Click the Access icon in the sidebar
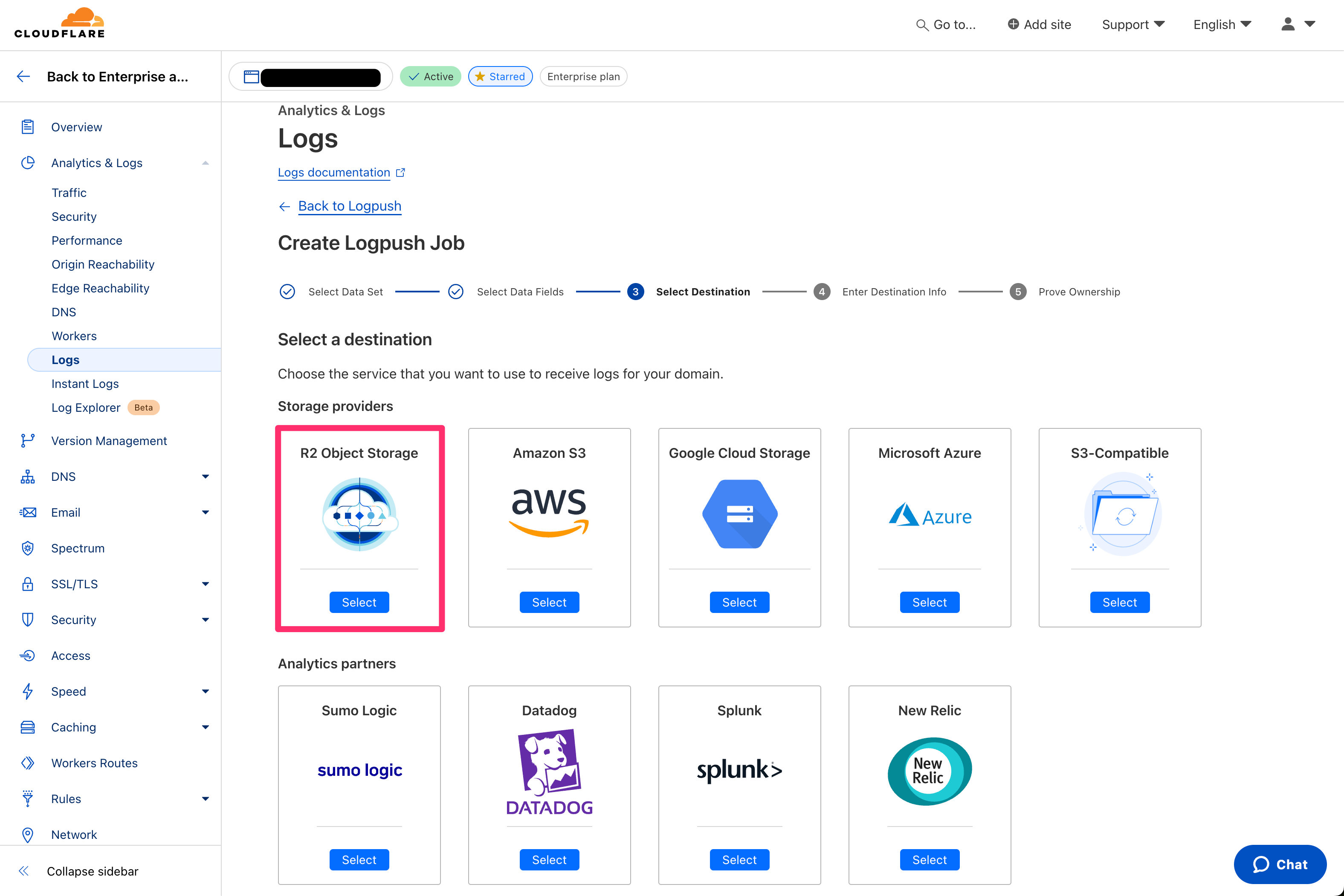 tap(27, 656)
